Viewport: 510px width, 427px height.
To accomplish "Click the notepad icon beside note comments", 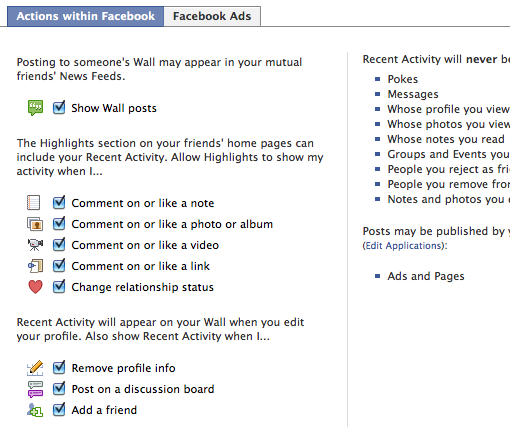I will pos(34,203).
